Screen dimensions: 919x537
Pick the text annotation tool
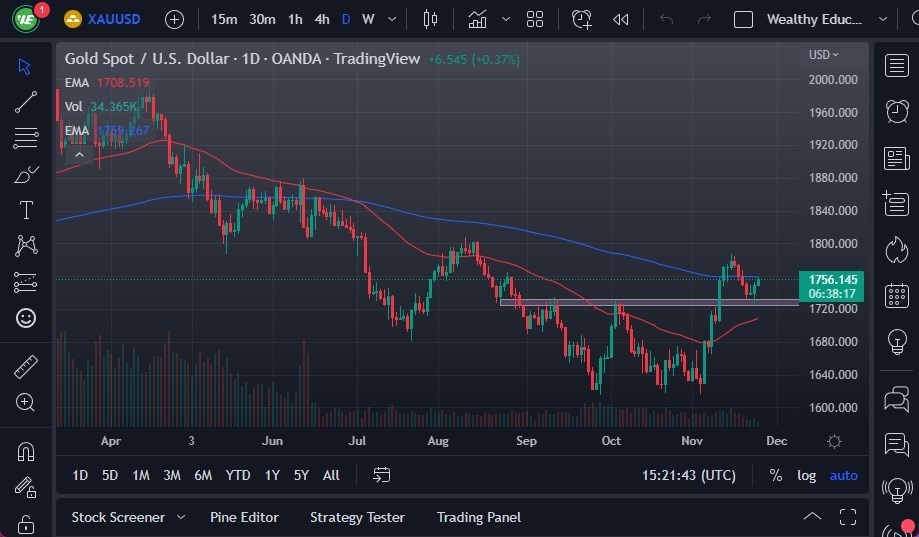26,210
